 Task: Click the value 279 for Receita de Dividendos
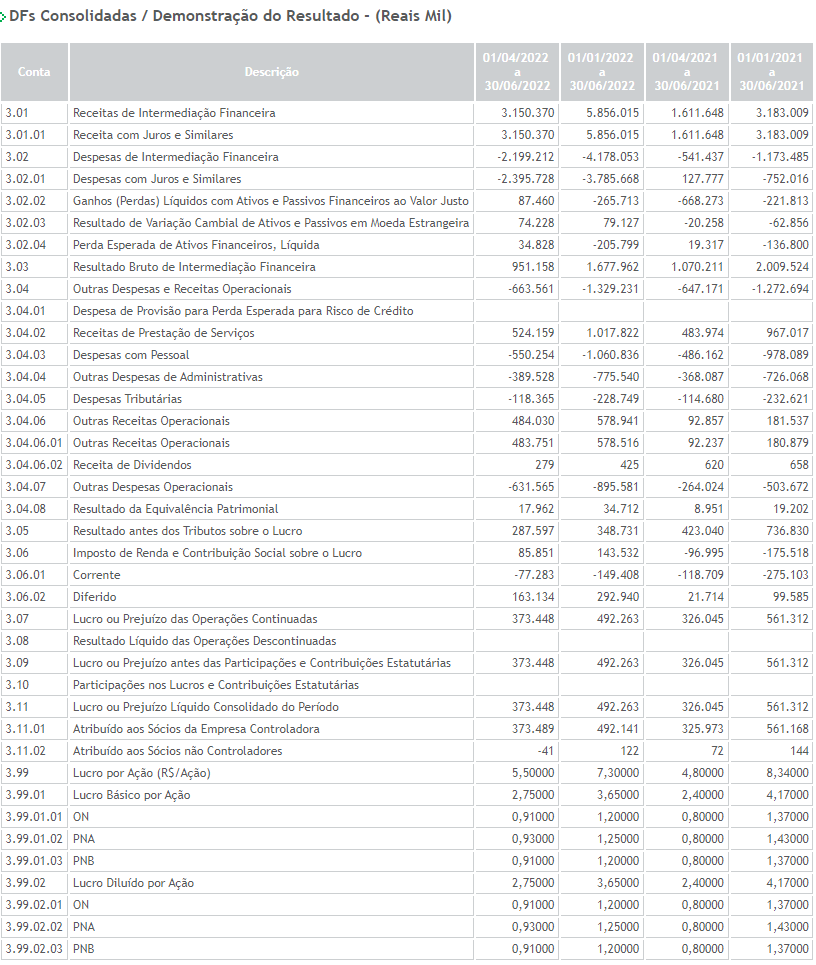click(545, 465)
